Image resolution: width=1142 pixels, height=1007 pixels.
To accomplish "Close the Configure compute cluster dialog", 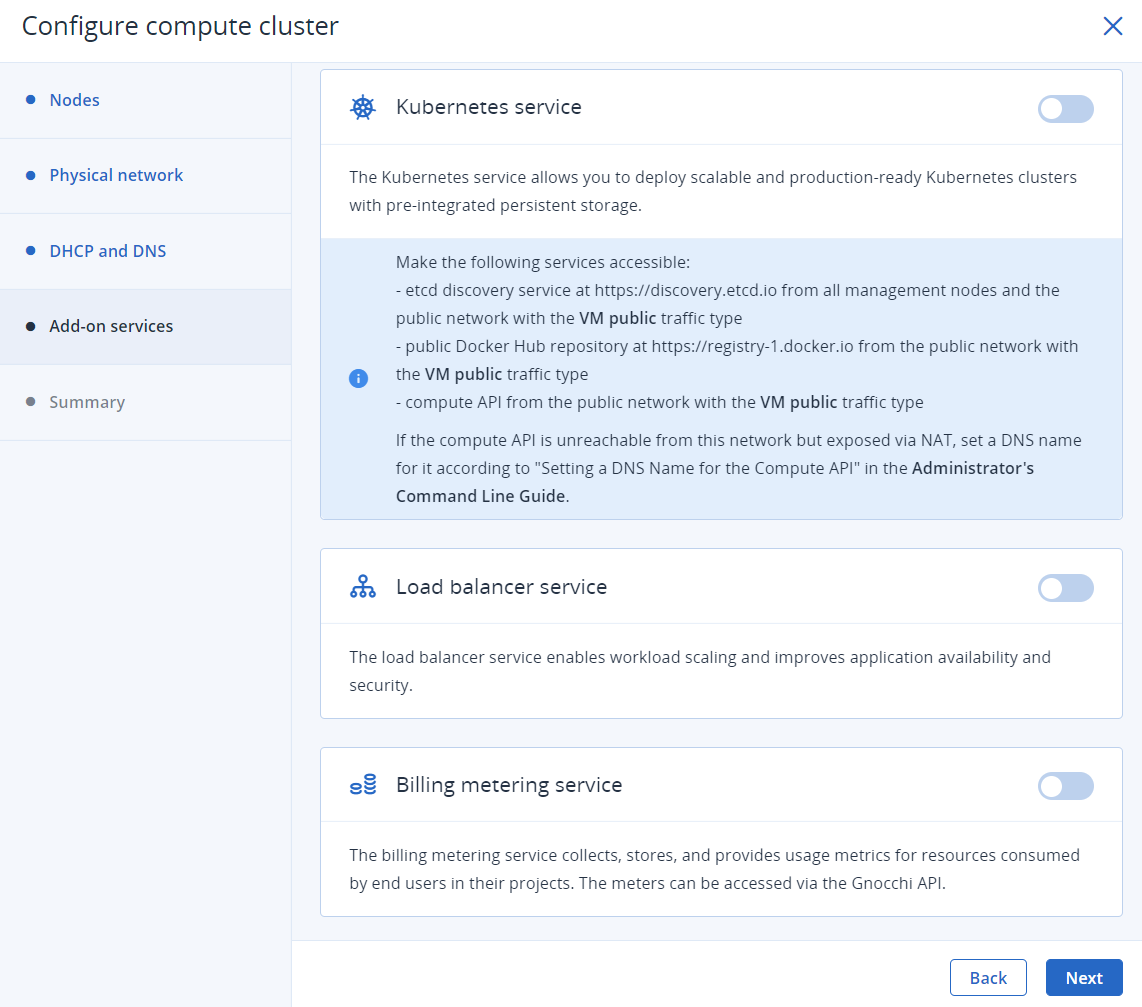I will 1112,26.
